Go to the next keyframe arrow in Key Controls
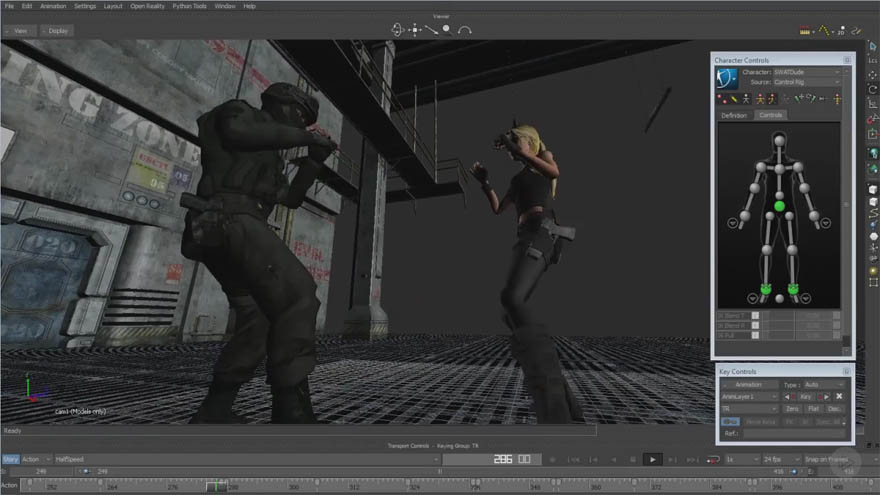The width and height of the screenshot is (880, 495). (826, 397)
